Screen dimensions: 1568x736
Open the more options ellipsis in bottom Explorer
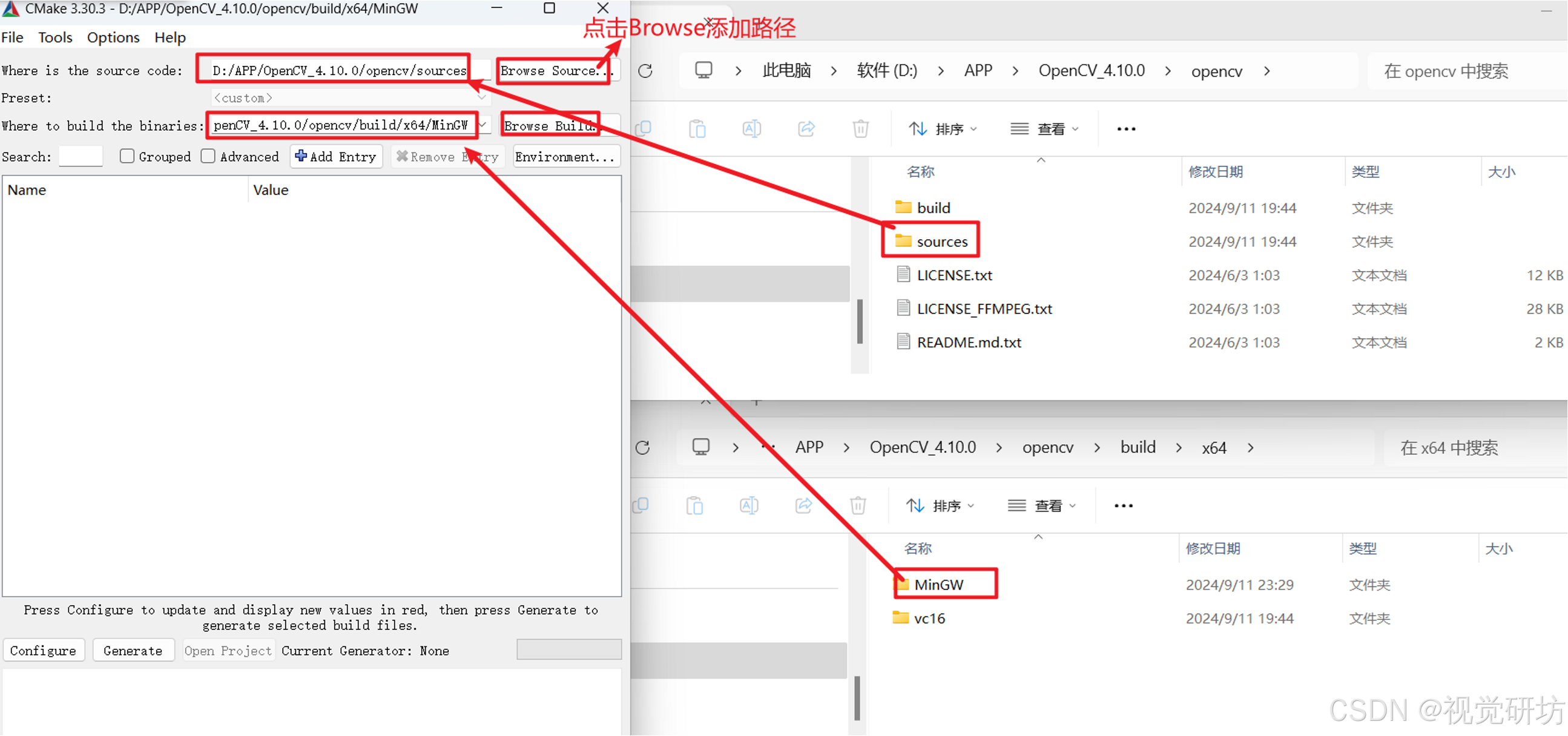[1124, 505]
